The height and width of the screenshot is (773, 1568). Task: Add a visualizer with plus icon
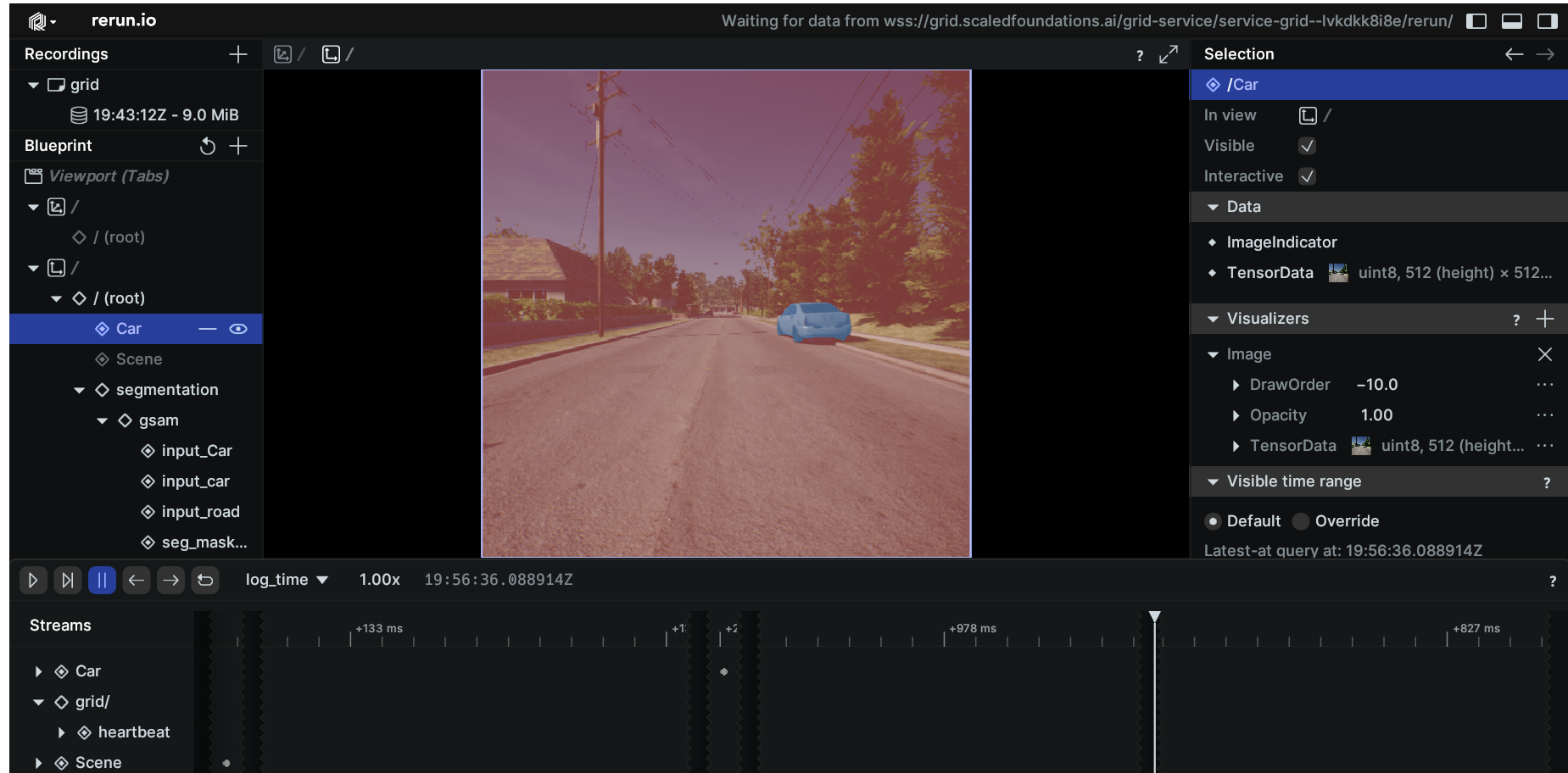[1545, 319]
